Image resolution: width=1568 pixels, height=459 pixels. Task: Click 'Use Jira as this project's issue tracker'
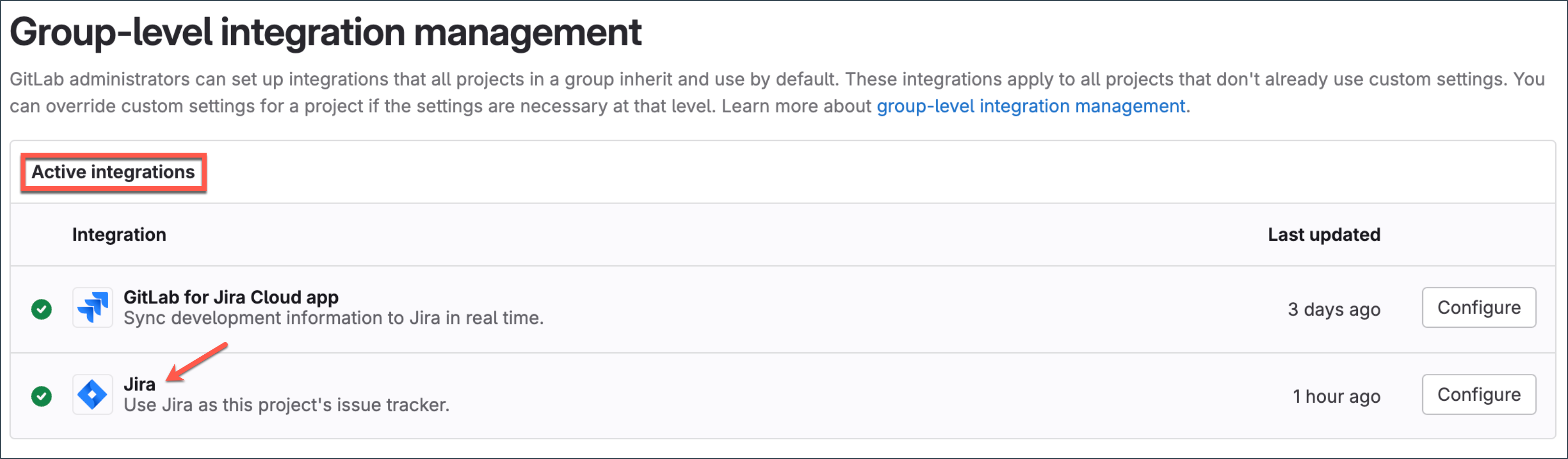(286, 405)
